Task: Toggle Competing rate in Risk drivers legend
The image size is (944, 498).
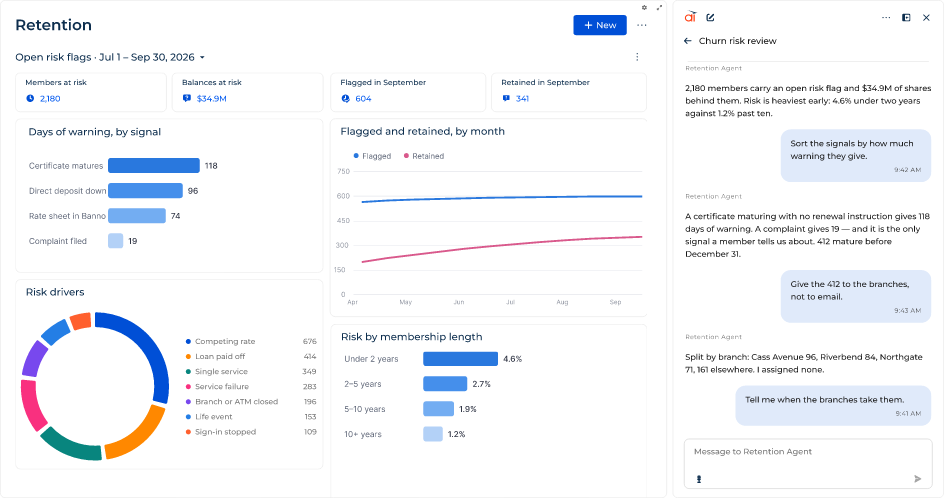Action: pyautogui.click(x=220, y=341)
